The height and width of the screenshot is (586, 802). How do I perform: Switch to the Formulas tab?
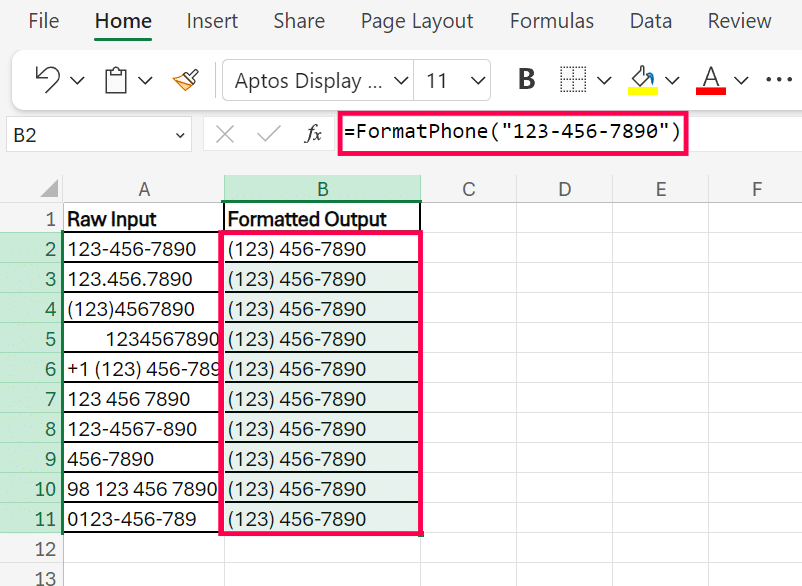pyautogui.click(x=552, y=21)
